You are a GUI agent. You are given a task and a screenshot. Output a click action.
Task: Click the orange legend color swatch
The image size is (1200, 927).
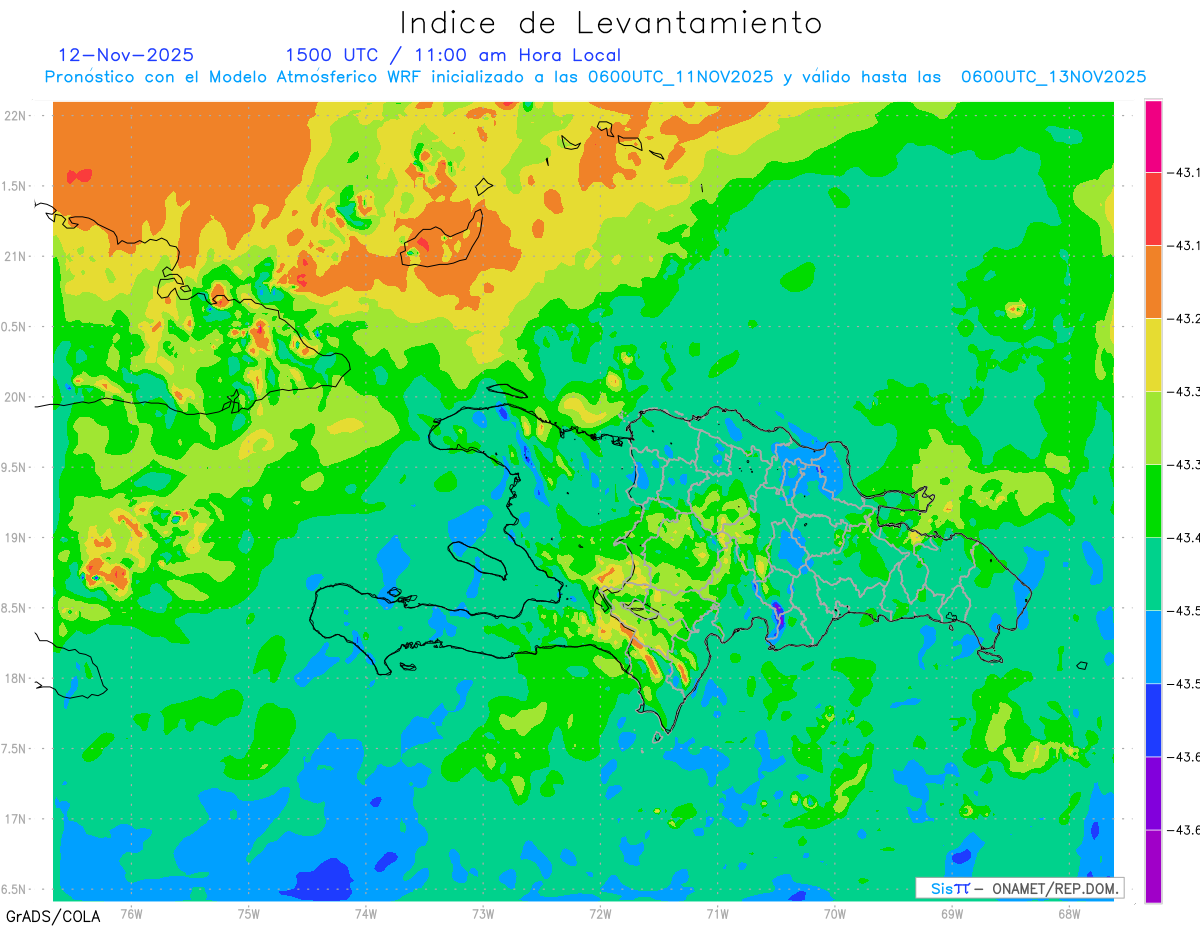pyautogui.click(x=1153, y=282)
